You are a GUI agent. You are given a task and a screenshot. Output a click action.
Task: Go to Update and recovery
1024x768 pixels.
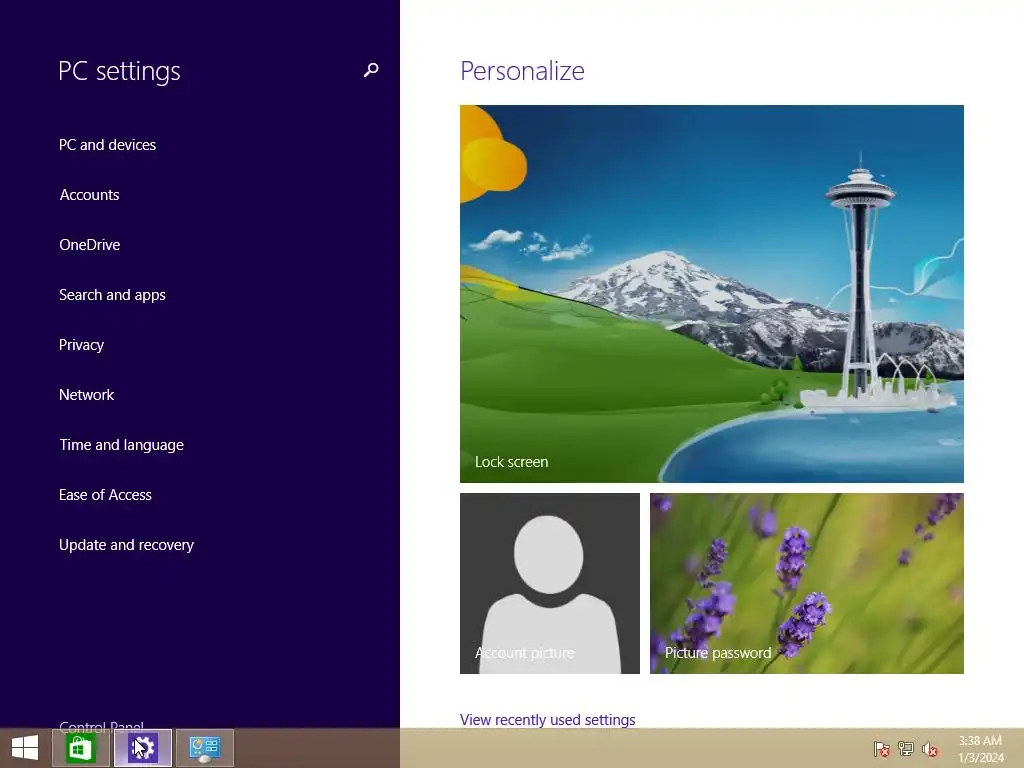point(126,545)
